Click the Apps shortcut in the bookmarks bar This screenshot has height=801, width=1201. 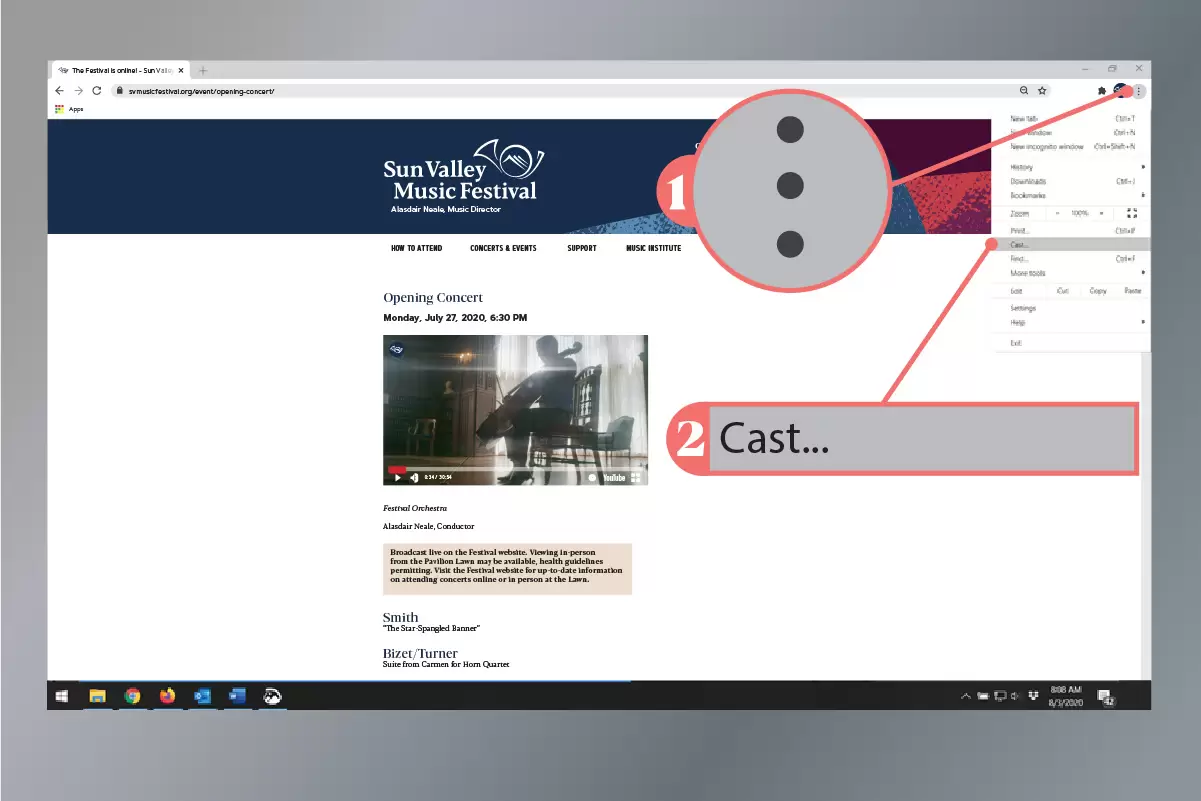tap(69, 109)
